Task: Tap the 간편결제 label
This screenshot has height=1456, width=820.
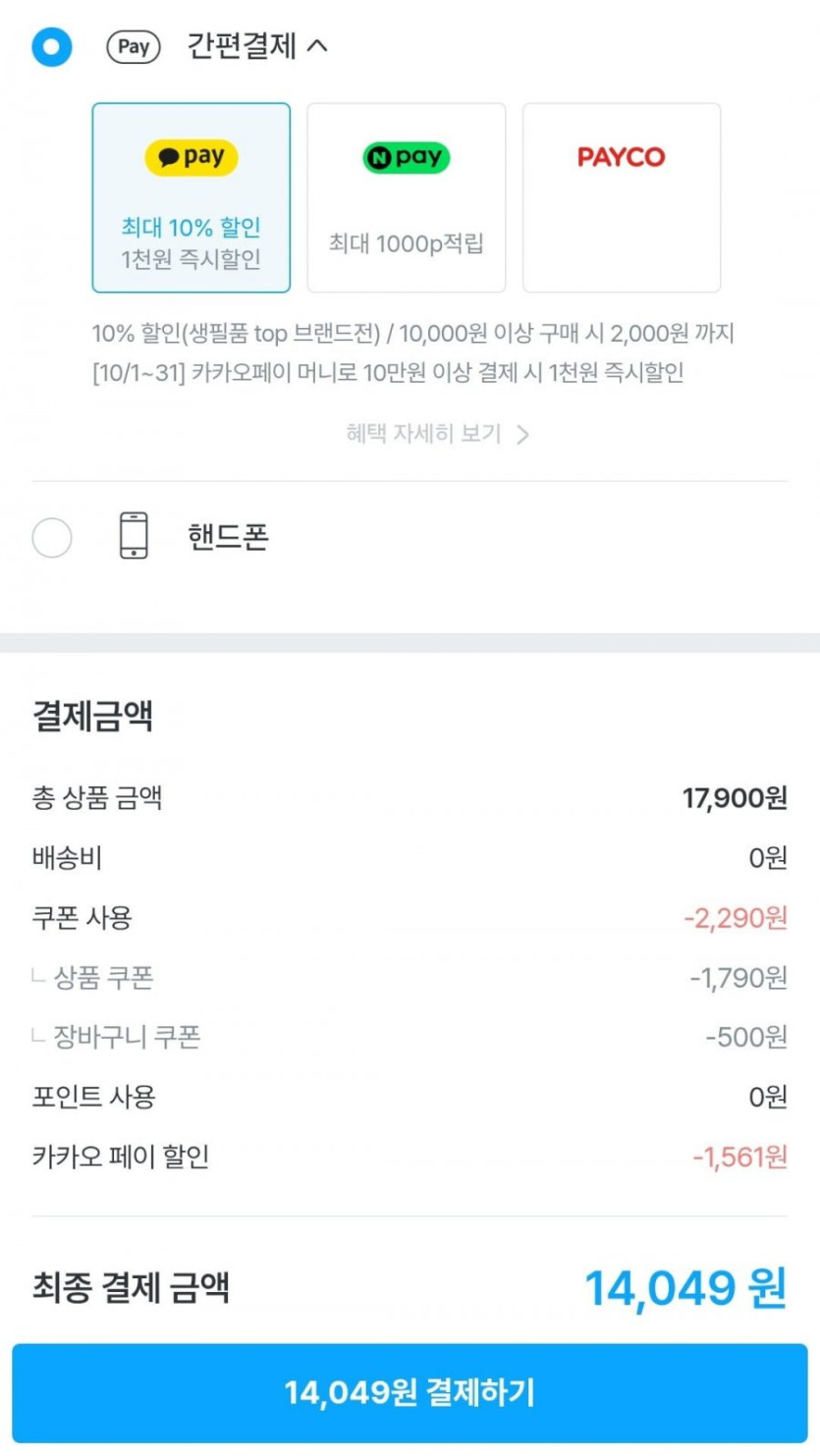Action: coord(242,46)
